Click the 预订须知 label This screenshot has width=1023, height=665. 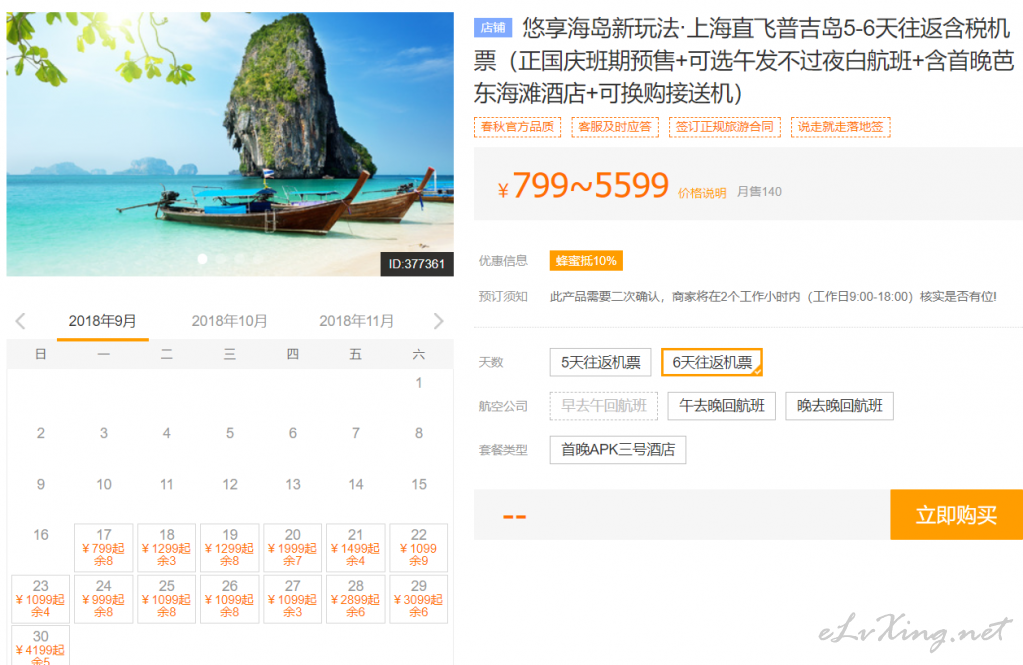503,297
